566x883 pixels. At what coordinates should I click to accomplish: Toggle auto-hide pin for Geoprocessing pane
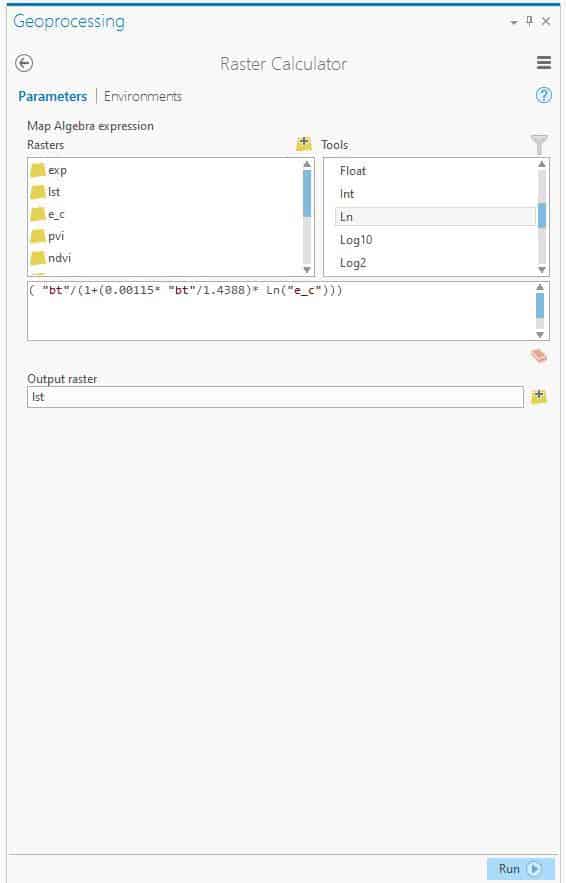pyautogui.click(x=529, y=21)
